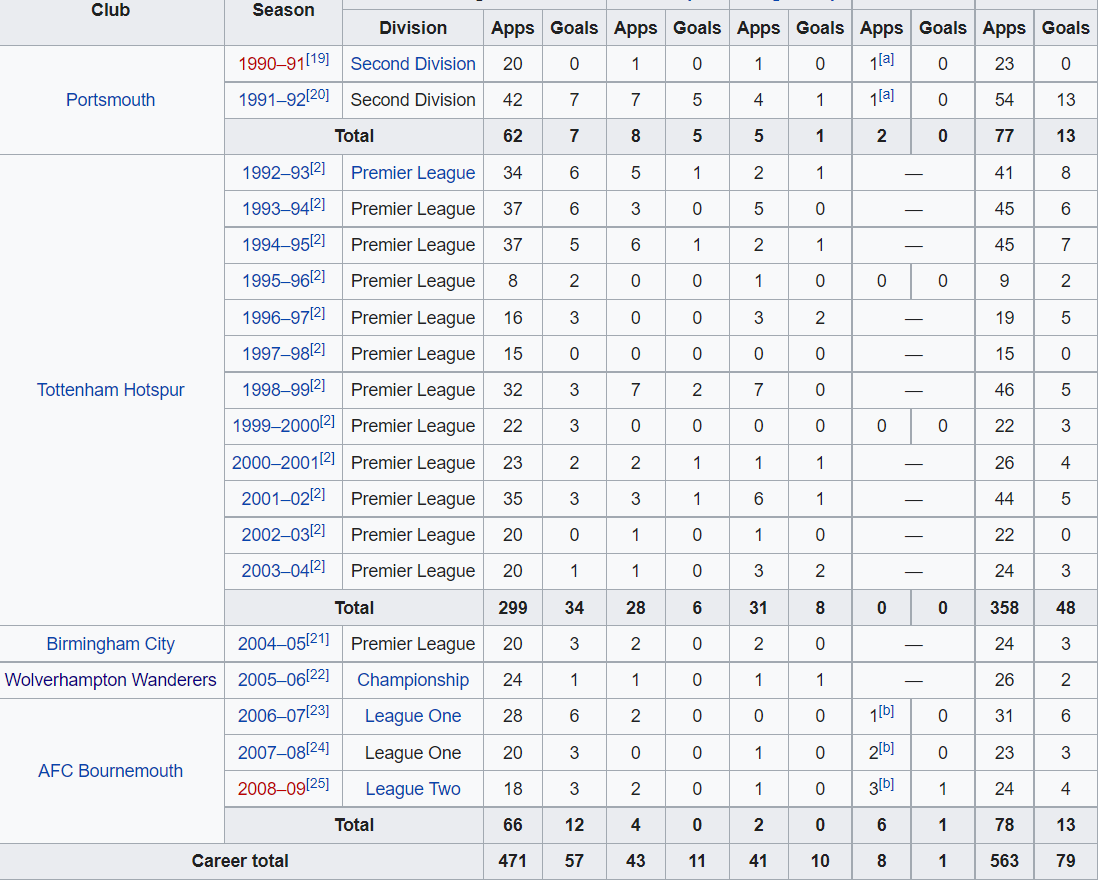This screenshot has height=882, width=1102.
Task: Open the Tottenham Hotspur club link
Action: pos(110,390)
